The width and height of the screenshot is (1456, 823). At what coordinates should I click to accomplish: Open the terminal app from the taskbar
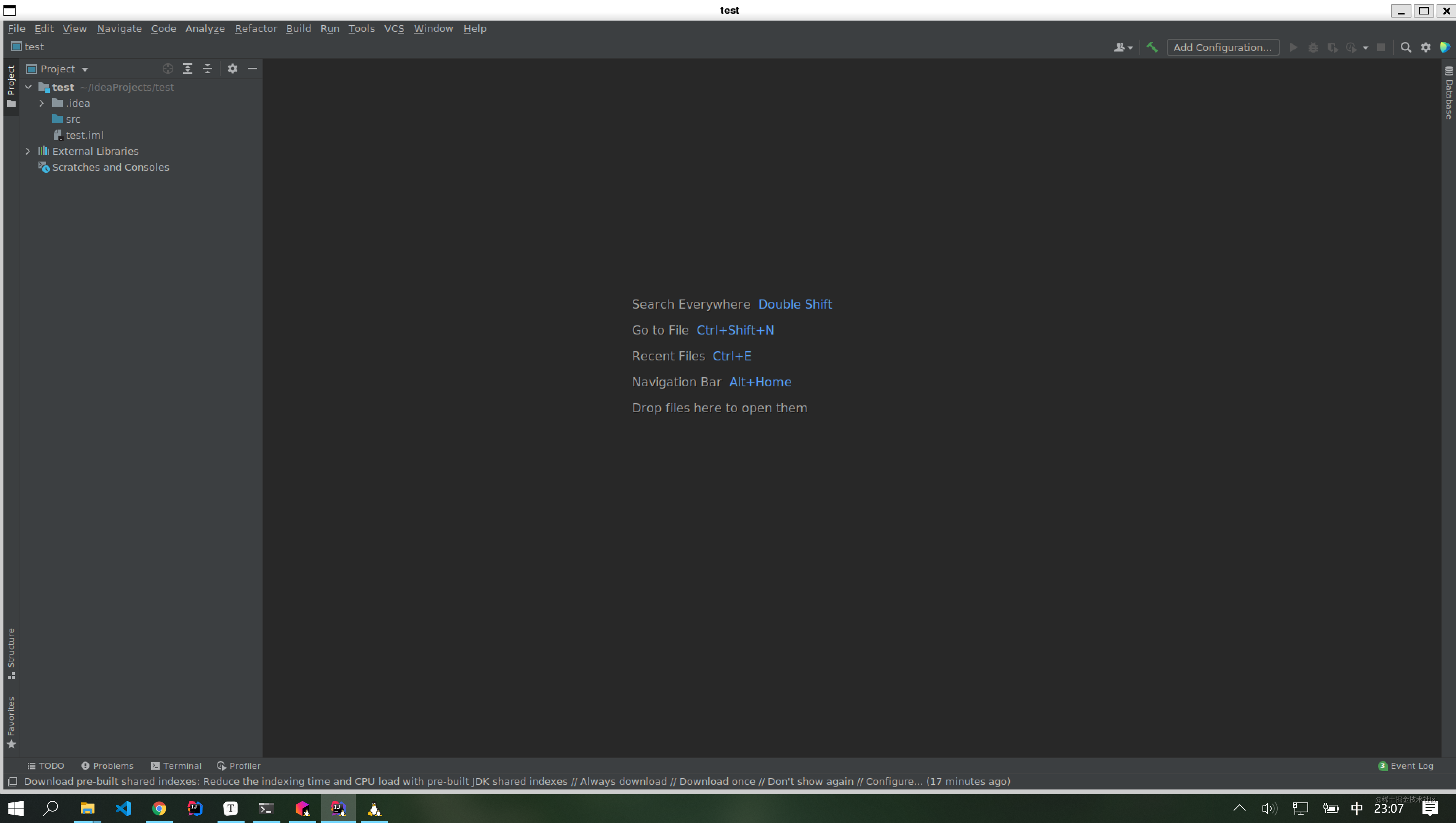coord(266,808)
